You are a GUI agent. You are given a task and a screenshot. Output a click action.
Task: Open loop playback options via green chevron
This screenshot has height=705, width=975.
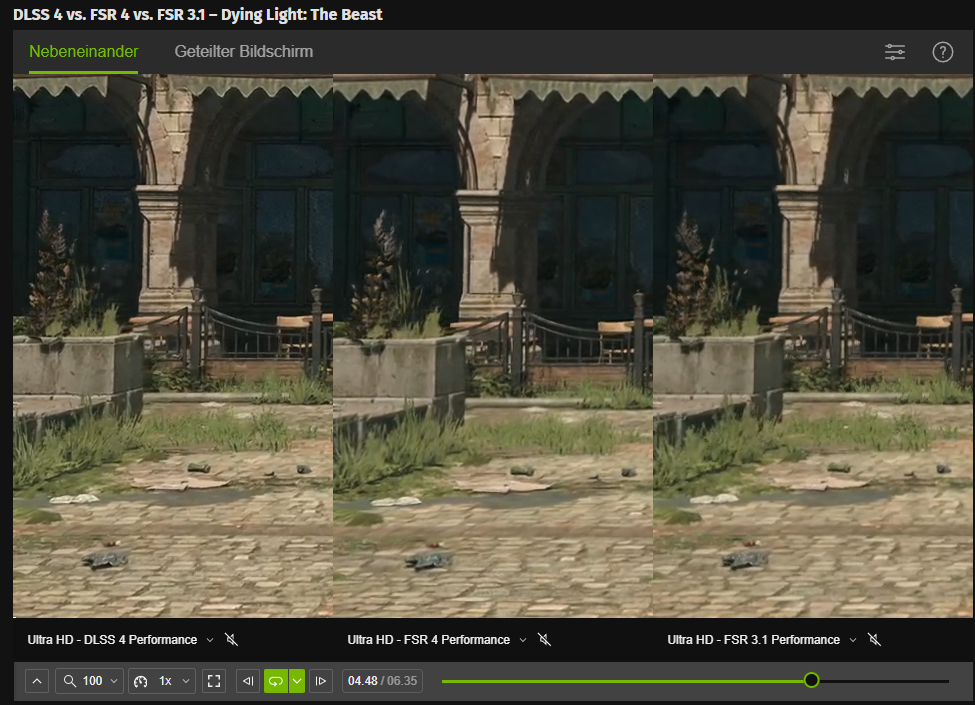[296, 680]
